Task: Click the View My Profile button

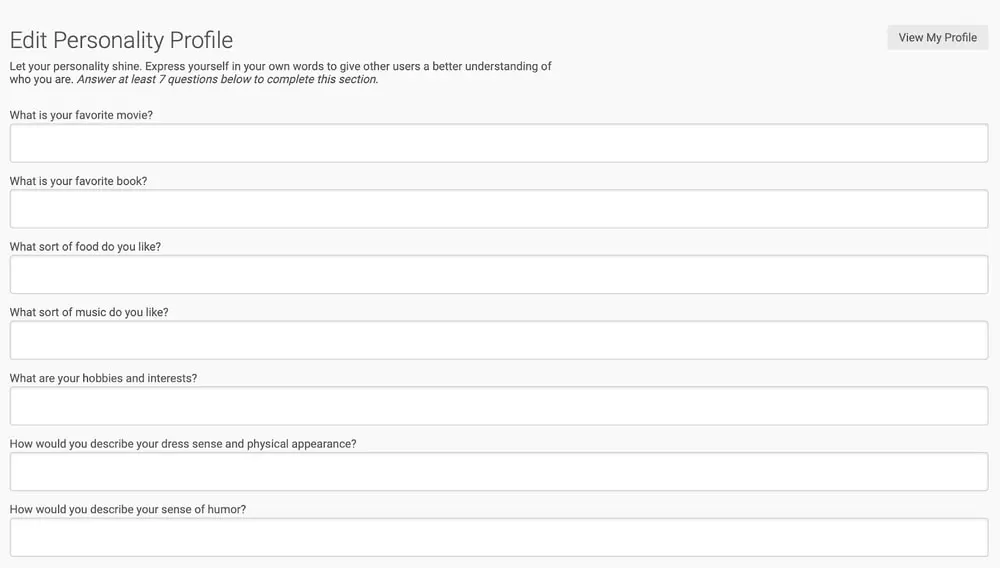Action: point(937,38)
